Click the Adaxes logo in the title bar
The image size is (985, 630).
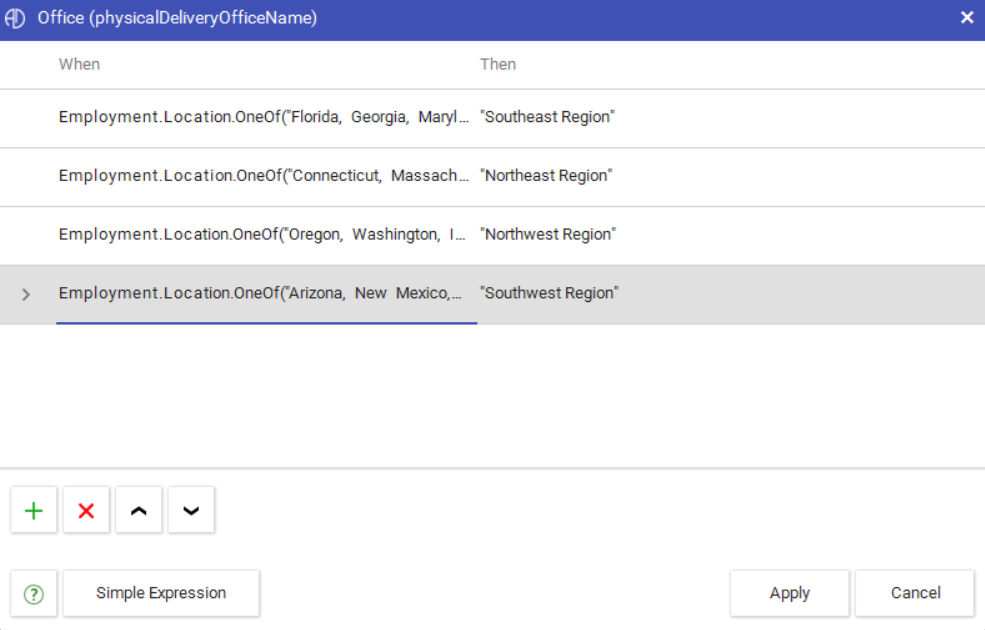pyautogui.click(x=15, y=17)
